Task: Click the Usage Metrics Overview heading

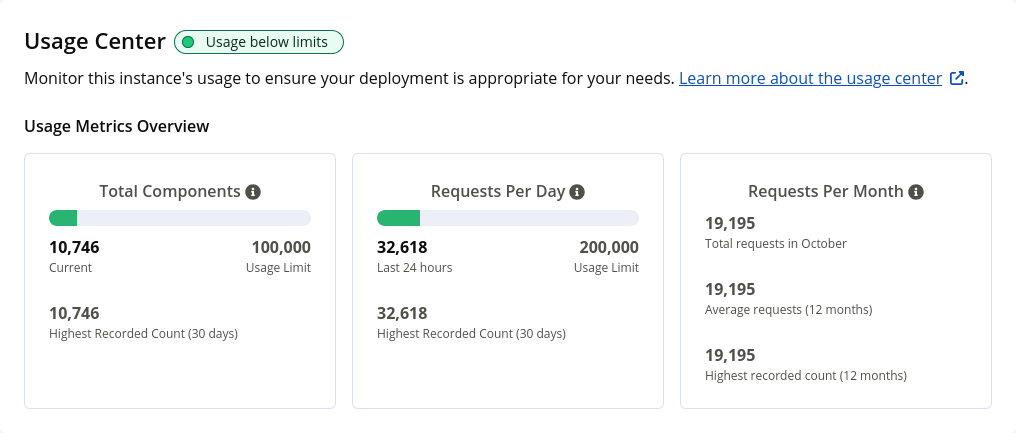Action: pyautogui.click(x=117, y=126)
